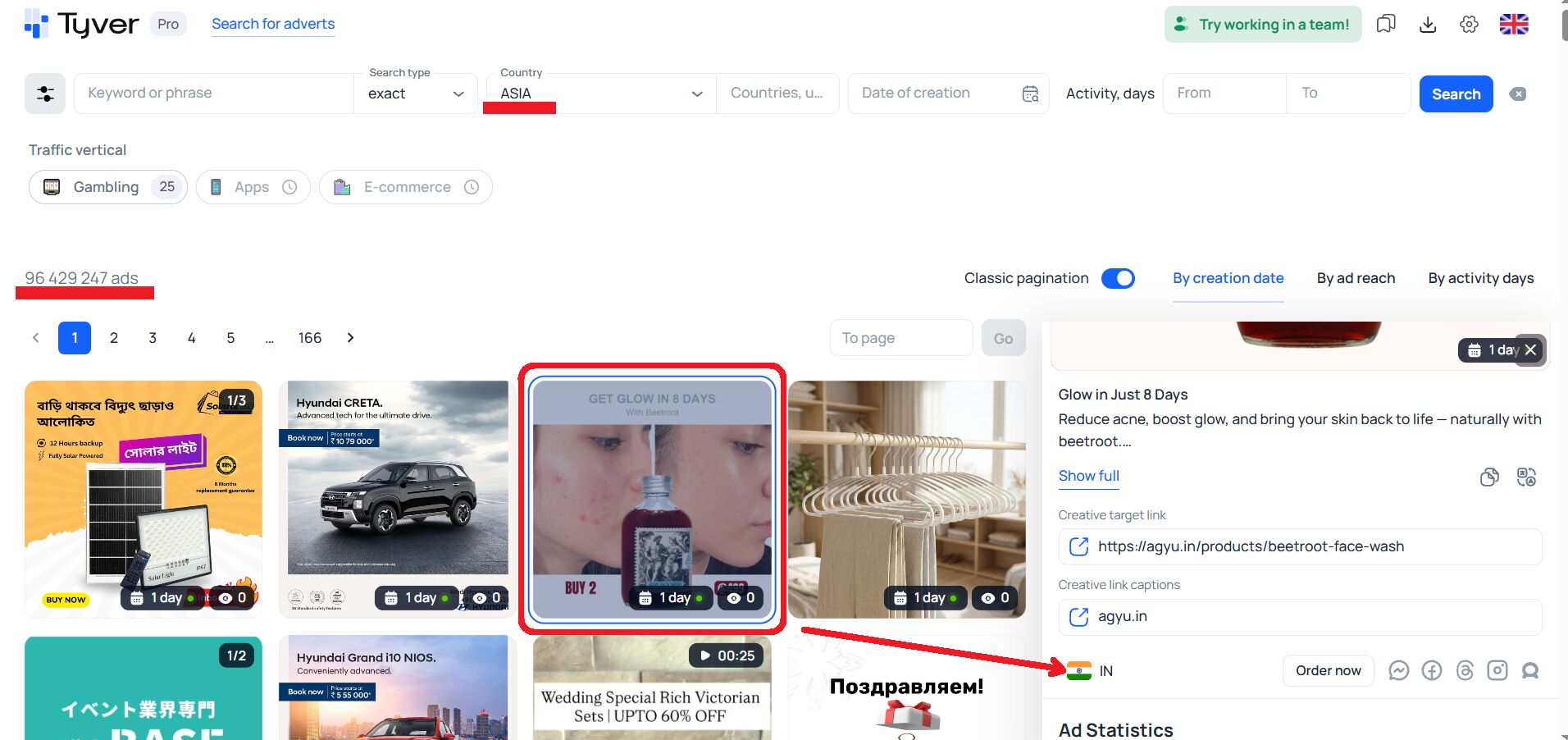1568x740 pixels.
Task: Open the Get Glow in 8 Days ad
Action: (x=652, y=499)
